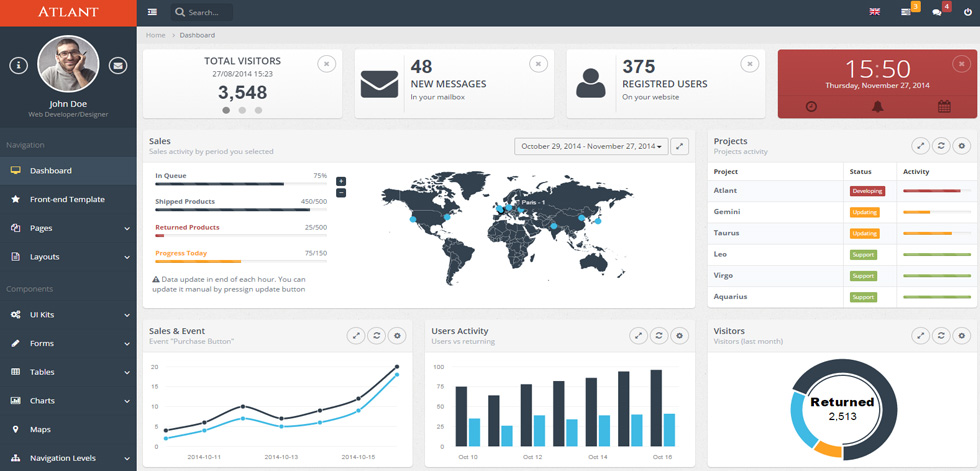Open the Sales date range dropdown
Viewport: 980px width, 471px height.
(591, 146)
